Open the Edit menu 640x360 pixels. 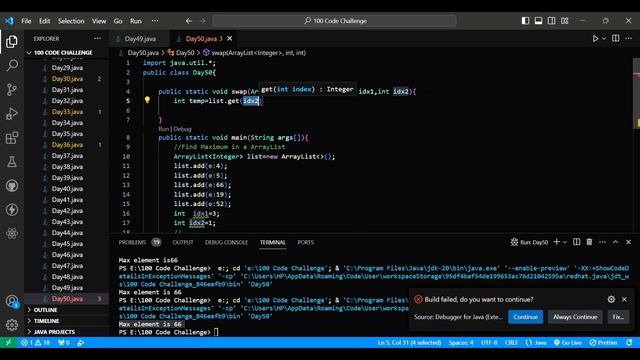click(44, 21)
